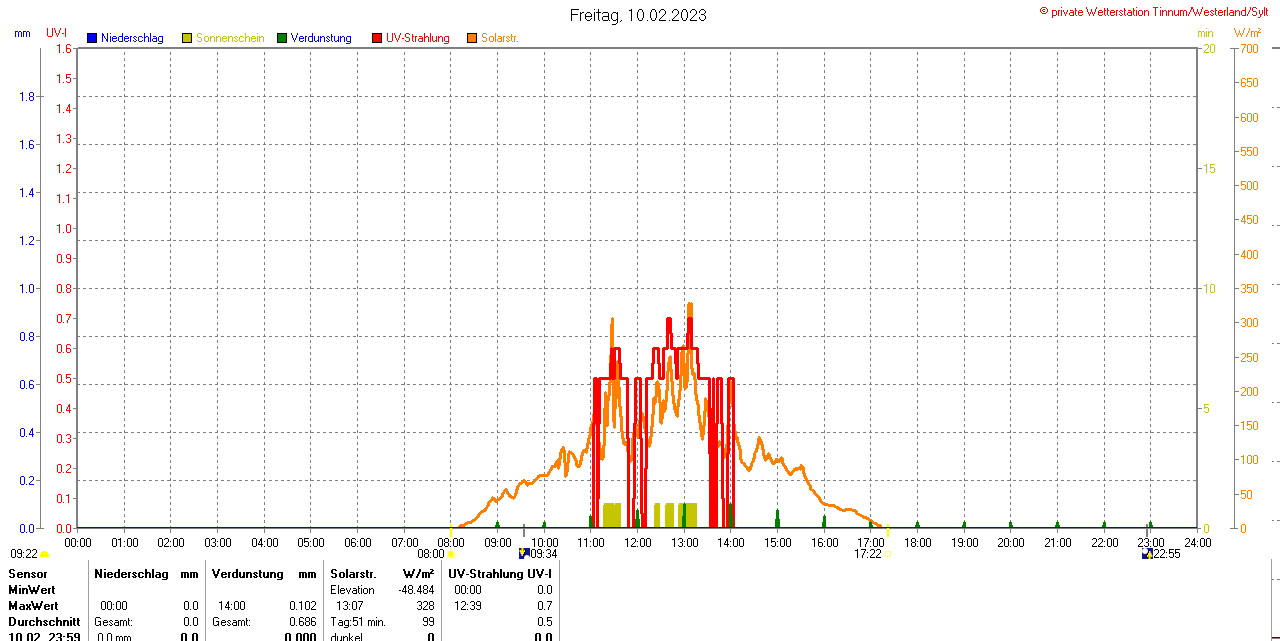Click the blue Niederschlag legend swatch

point(92,38)
